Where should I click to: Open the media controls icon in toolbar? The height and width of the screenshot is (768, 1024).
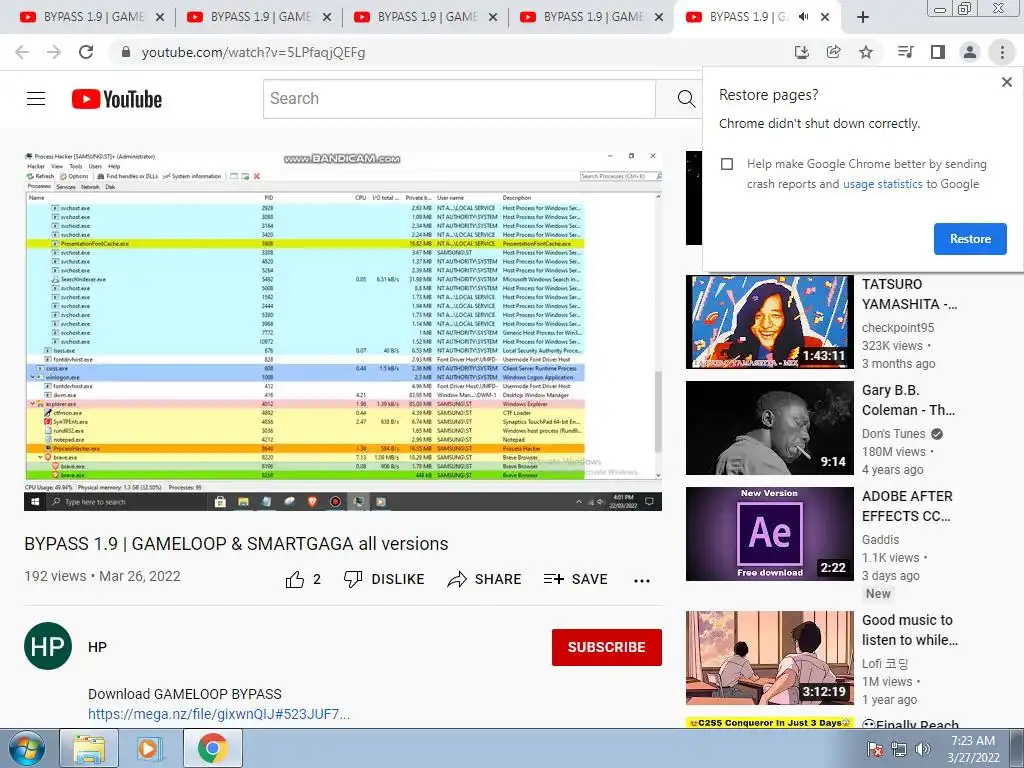click(x=905, y=52)
